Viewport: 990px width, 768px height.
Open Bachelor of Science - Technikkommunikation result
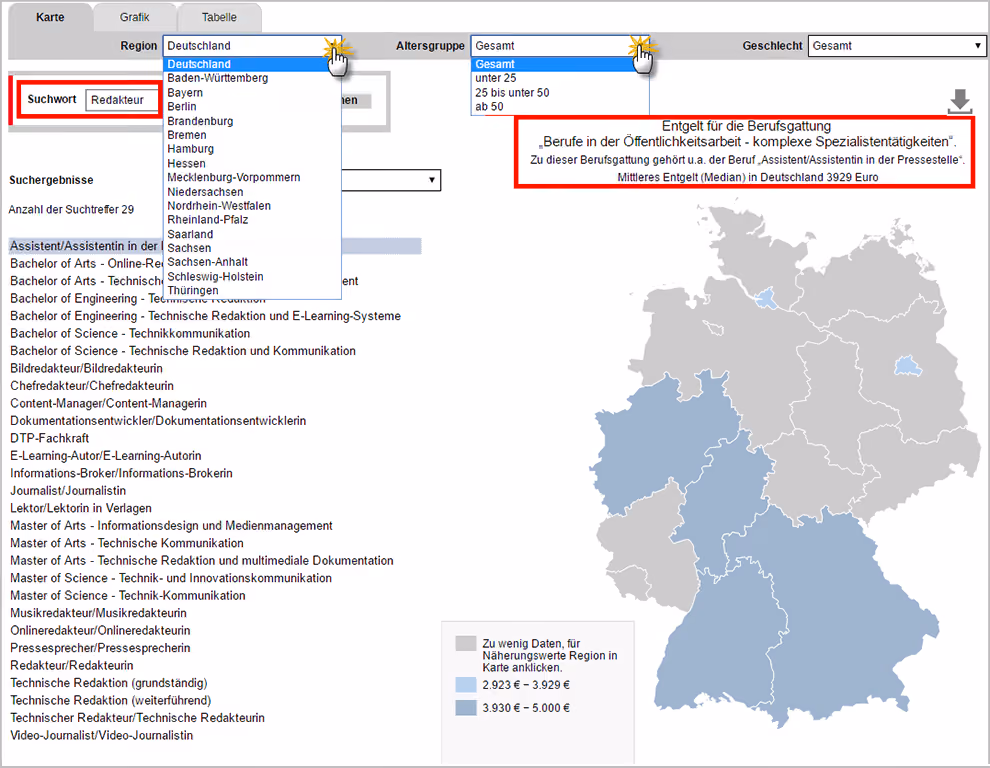pos(130,333)
